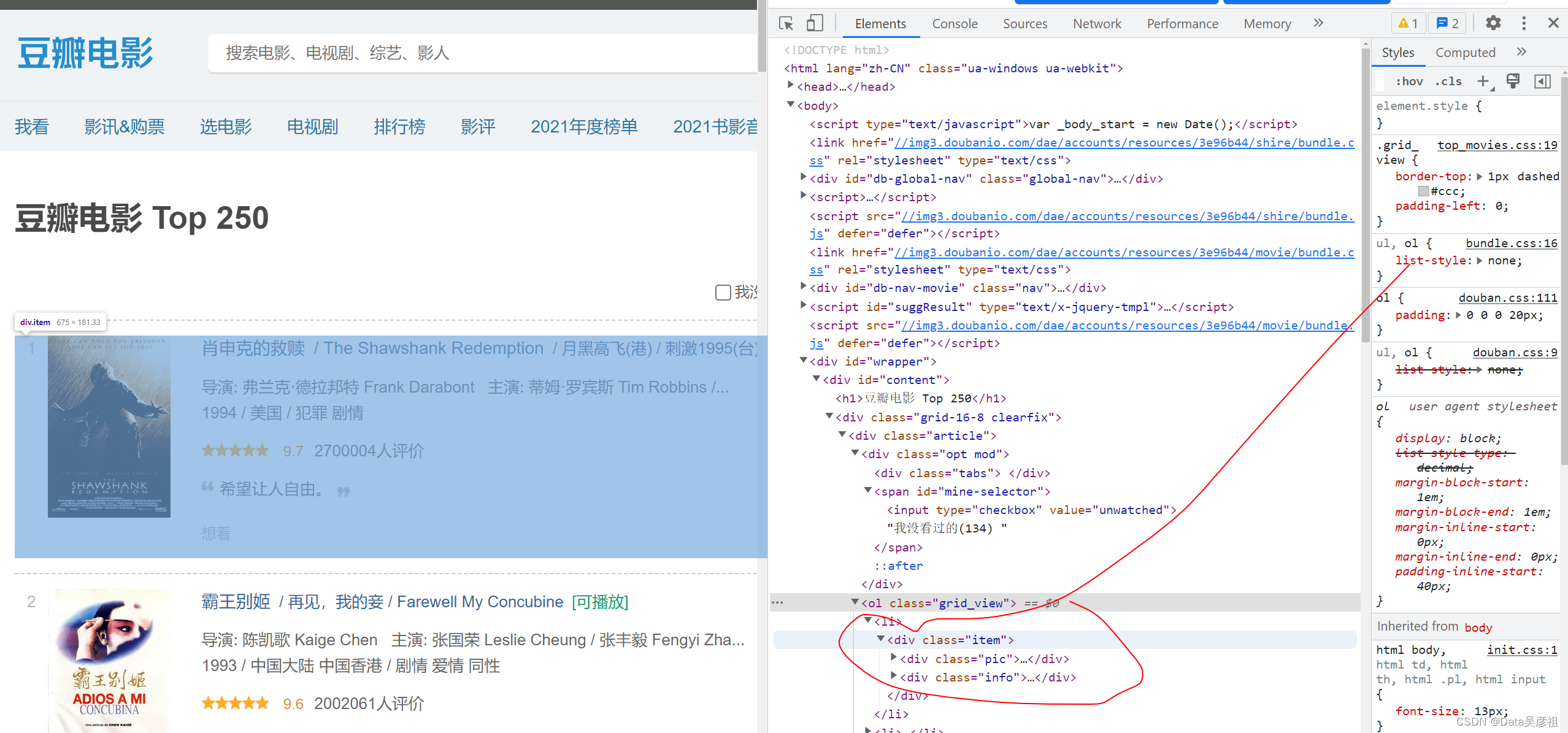Screen dimensions: 1568x733
Task: Switch to the Elements tab
Action: (880, 23)
